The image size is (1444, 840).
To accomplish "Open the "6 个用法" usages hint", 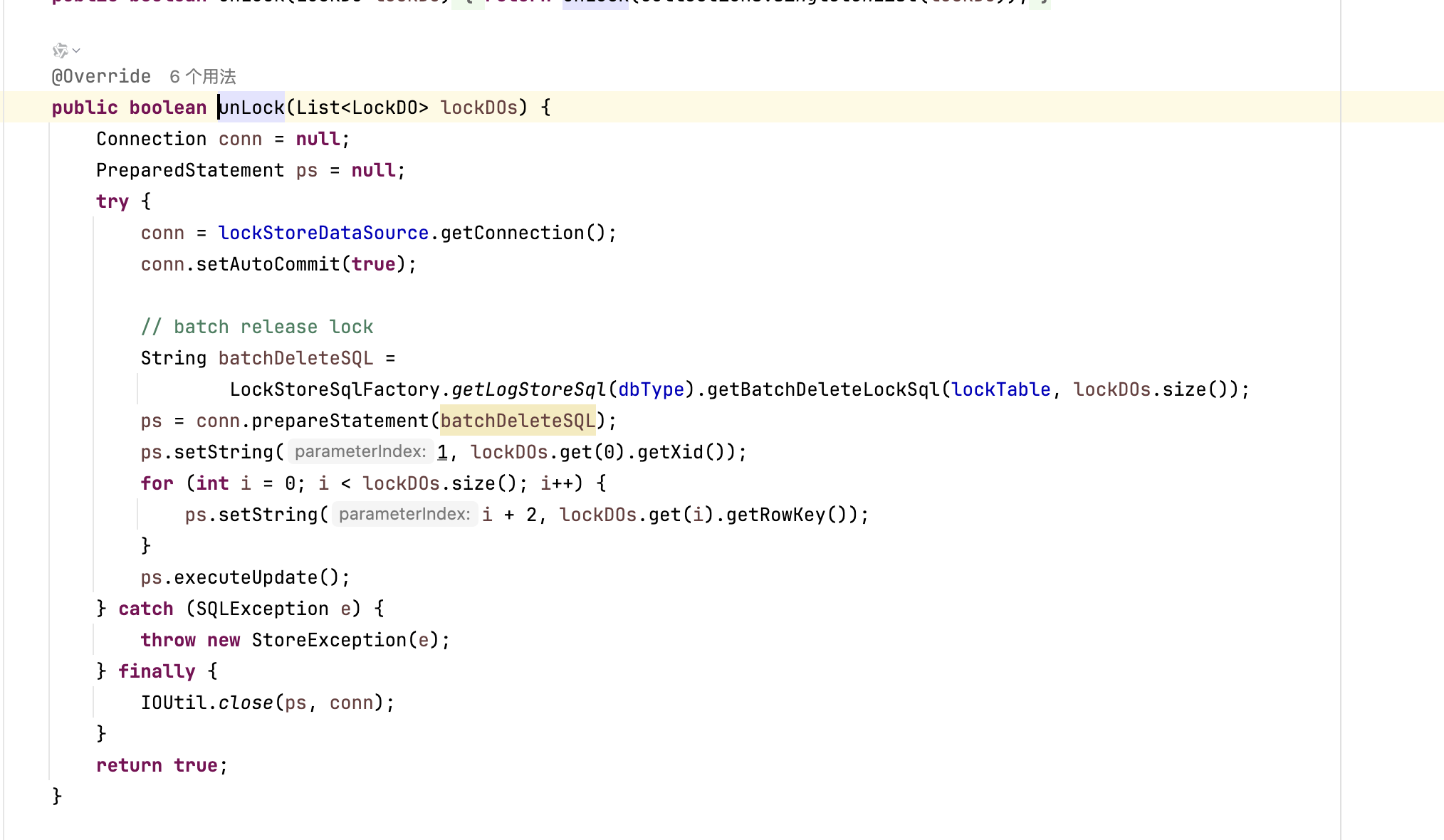I will click(203, 76).
